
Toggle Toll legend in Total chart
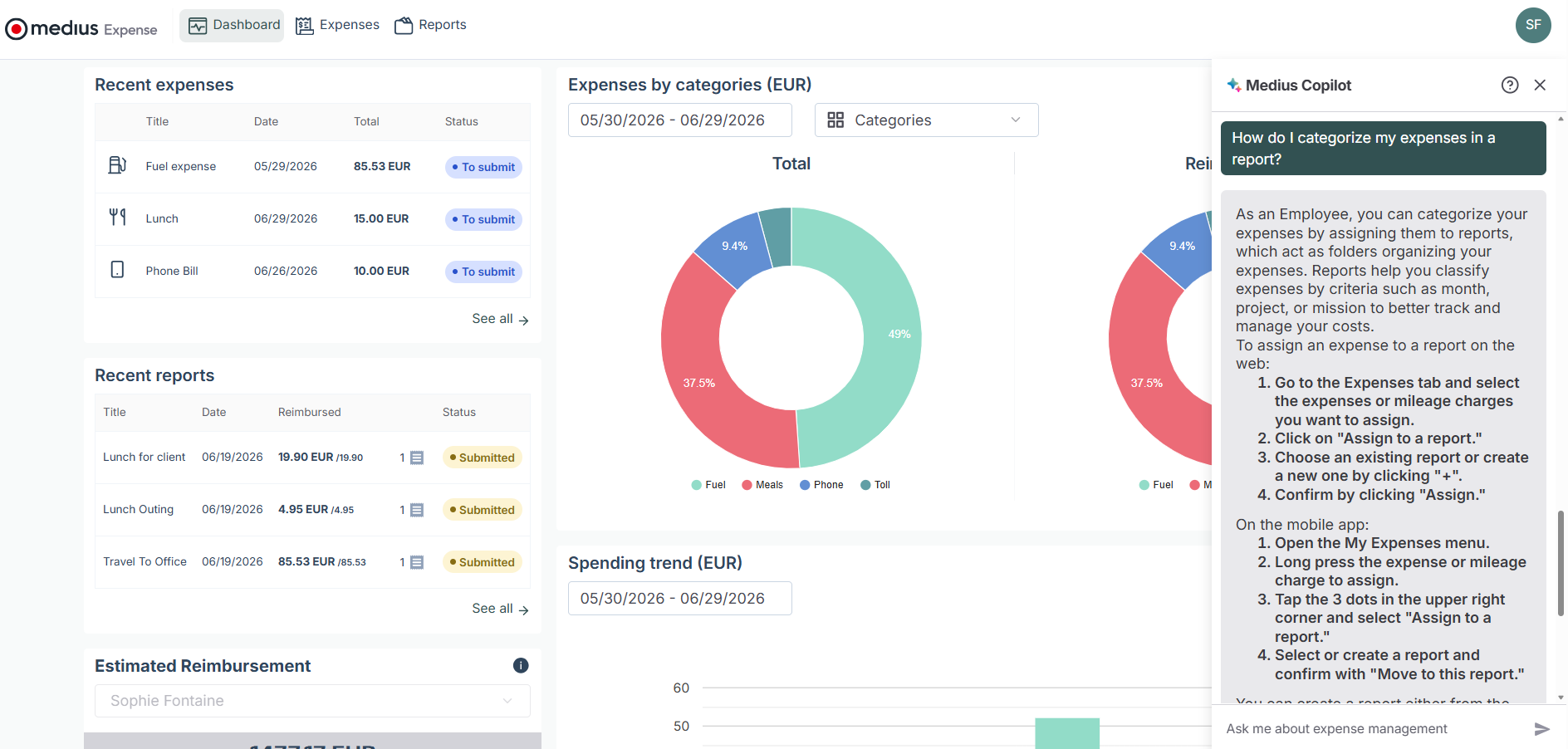point(875,485)
